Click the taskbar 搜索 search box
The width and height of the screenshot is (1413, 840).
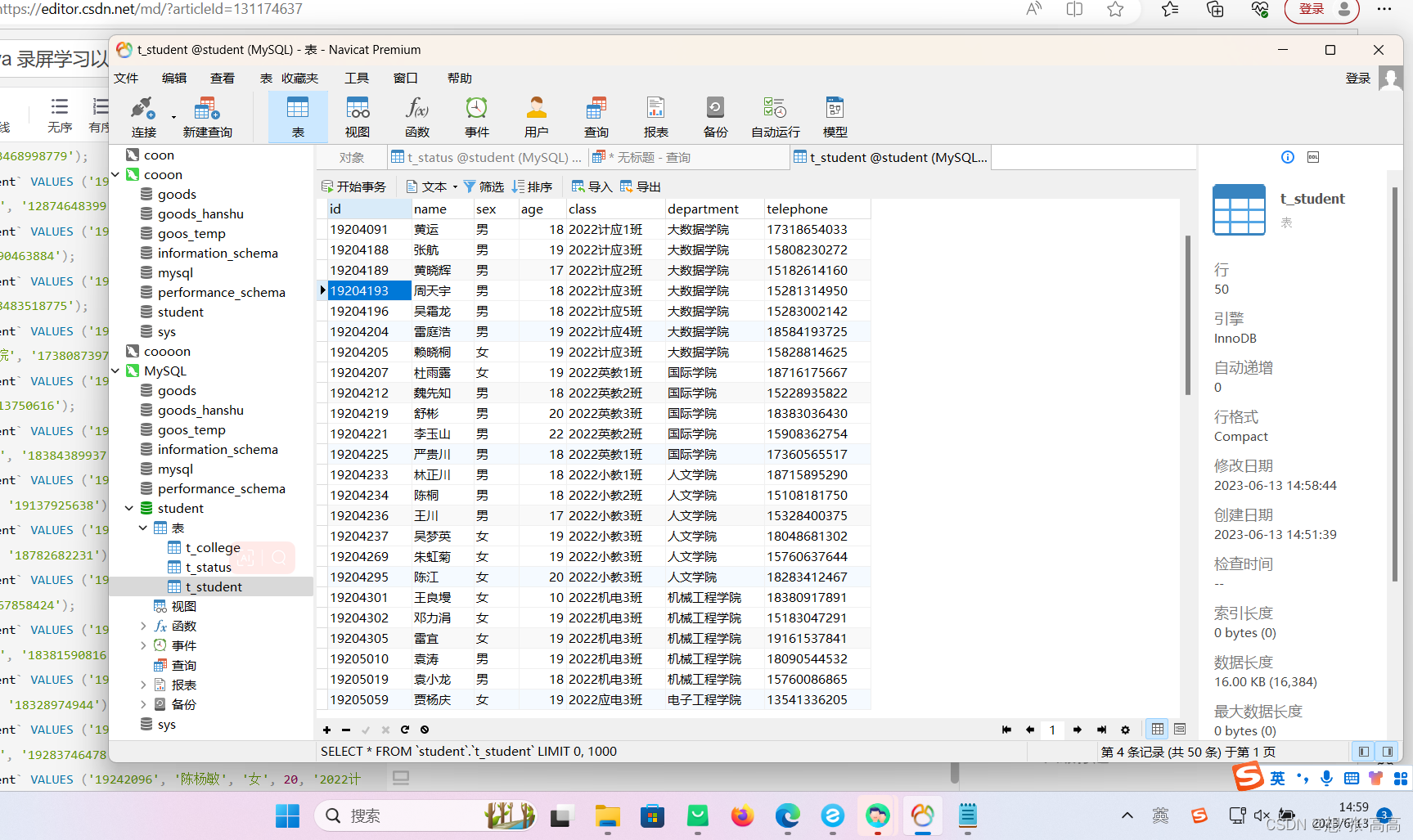[x=425, y=815]
